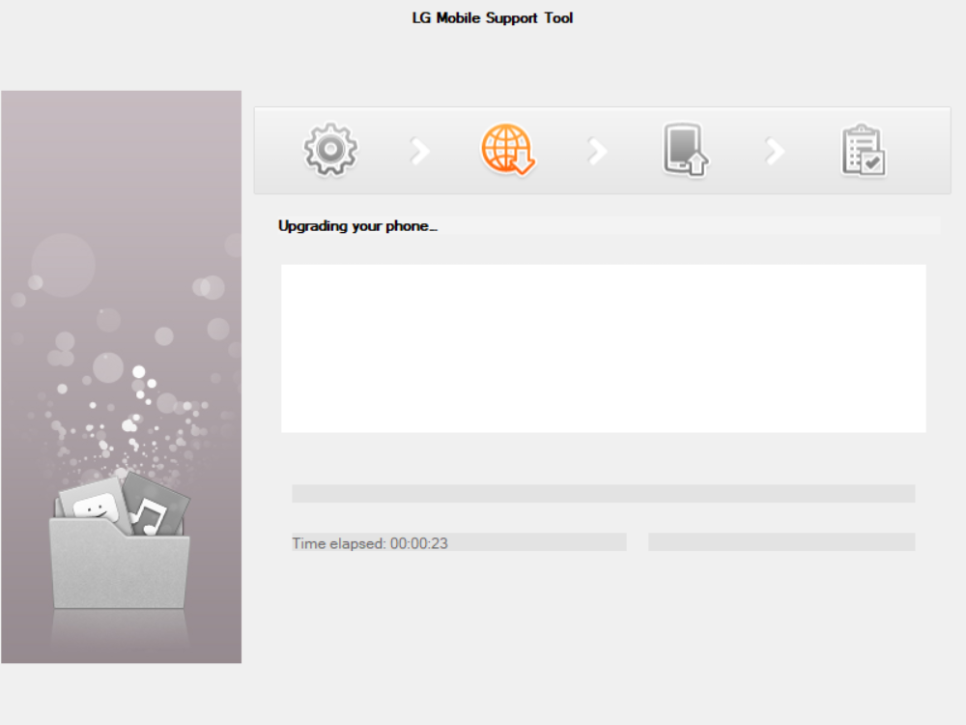
Task: Click the upgrade progress bar
Action: point(603,493)
